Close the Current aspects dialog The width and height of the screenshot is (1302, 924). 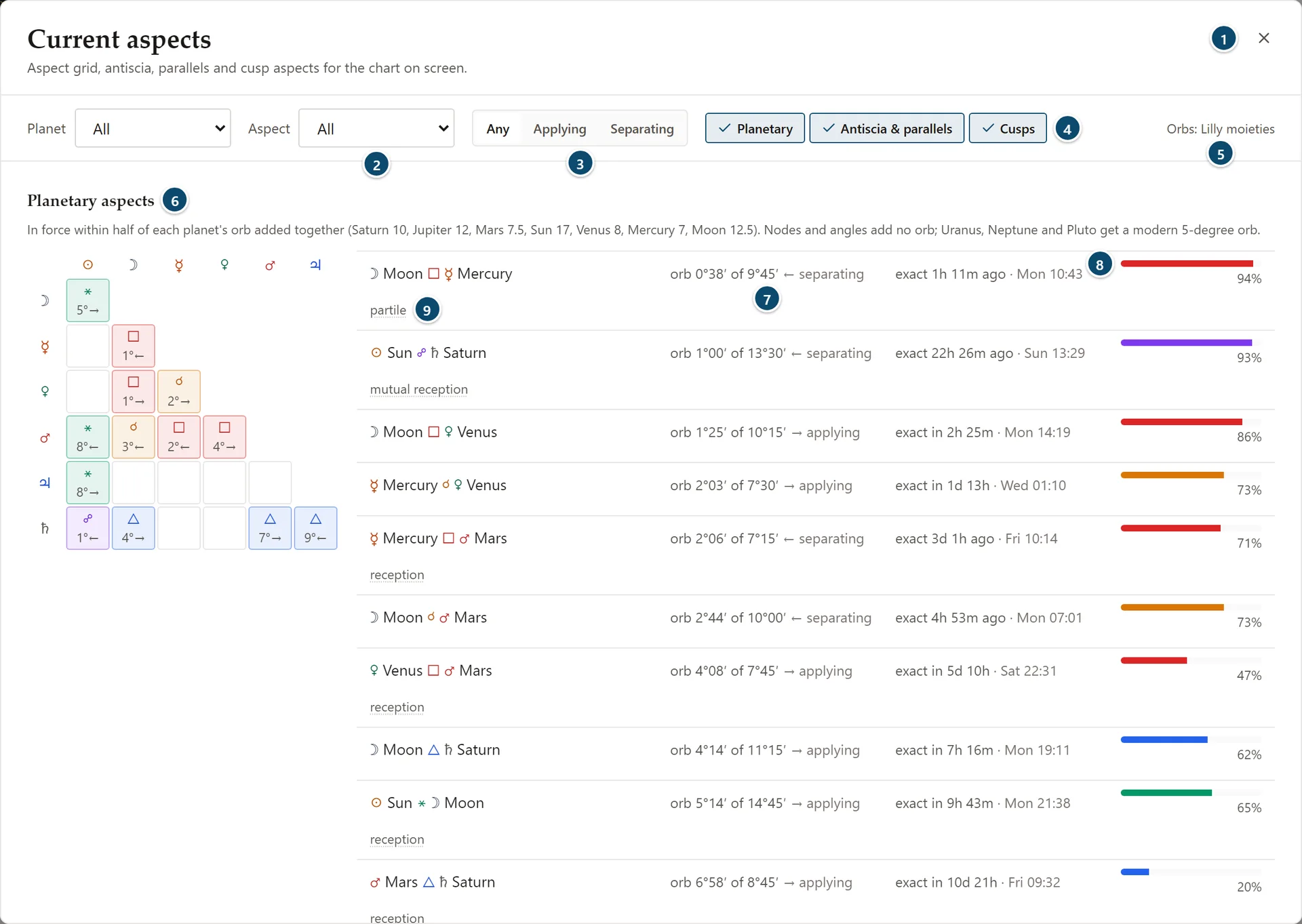pyautogui.click(x=1263, y=39)
